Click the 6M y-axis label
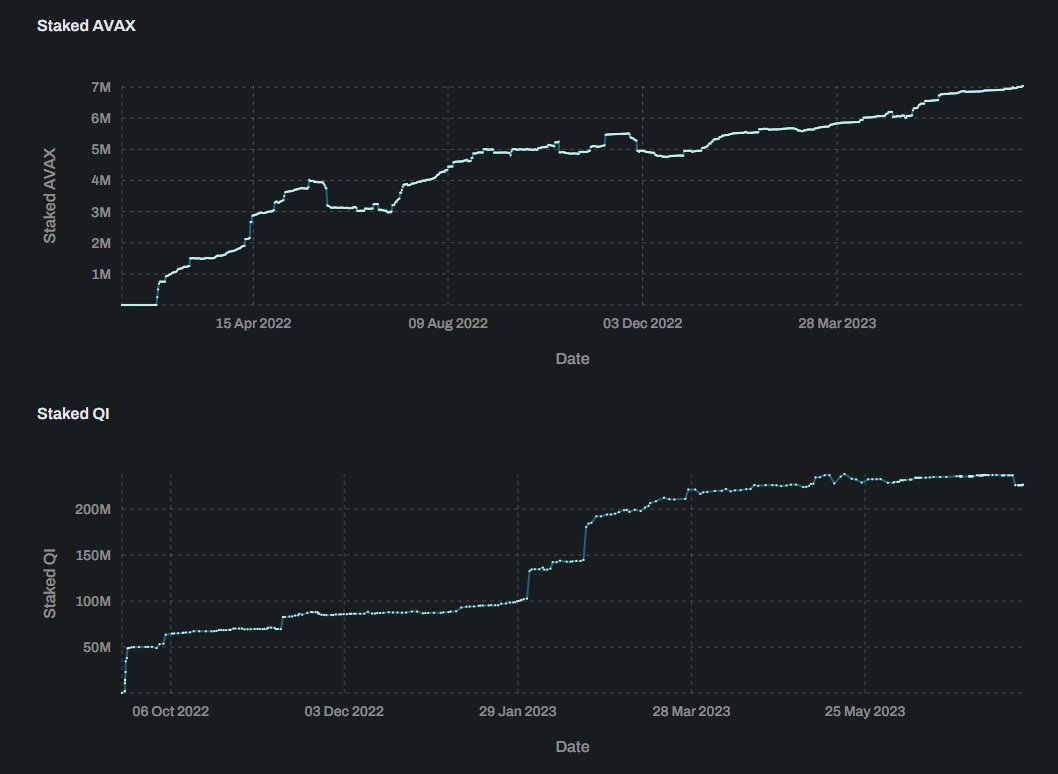Image resolution: width=1058 pixels, height=774 pixels. tap(101, 118)
